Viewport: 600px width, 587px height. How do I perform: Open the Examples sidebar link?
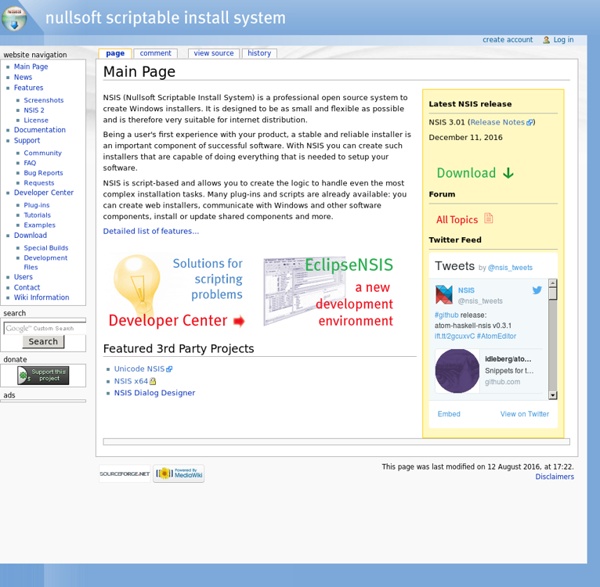(x=39, y=225)
